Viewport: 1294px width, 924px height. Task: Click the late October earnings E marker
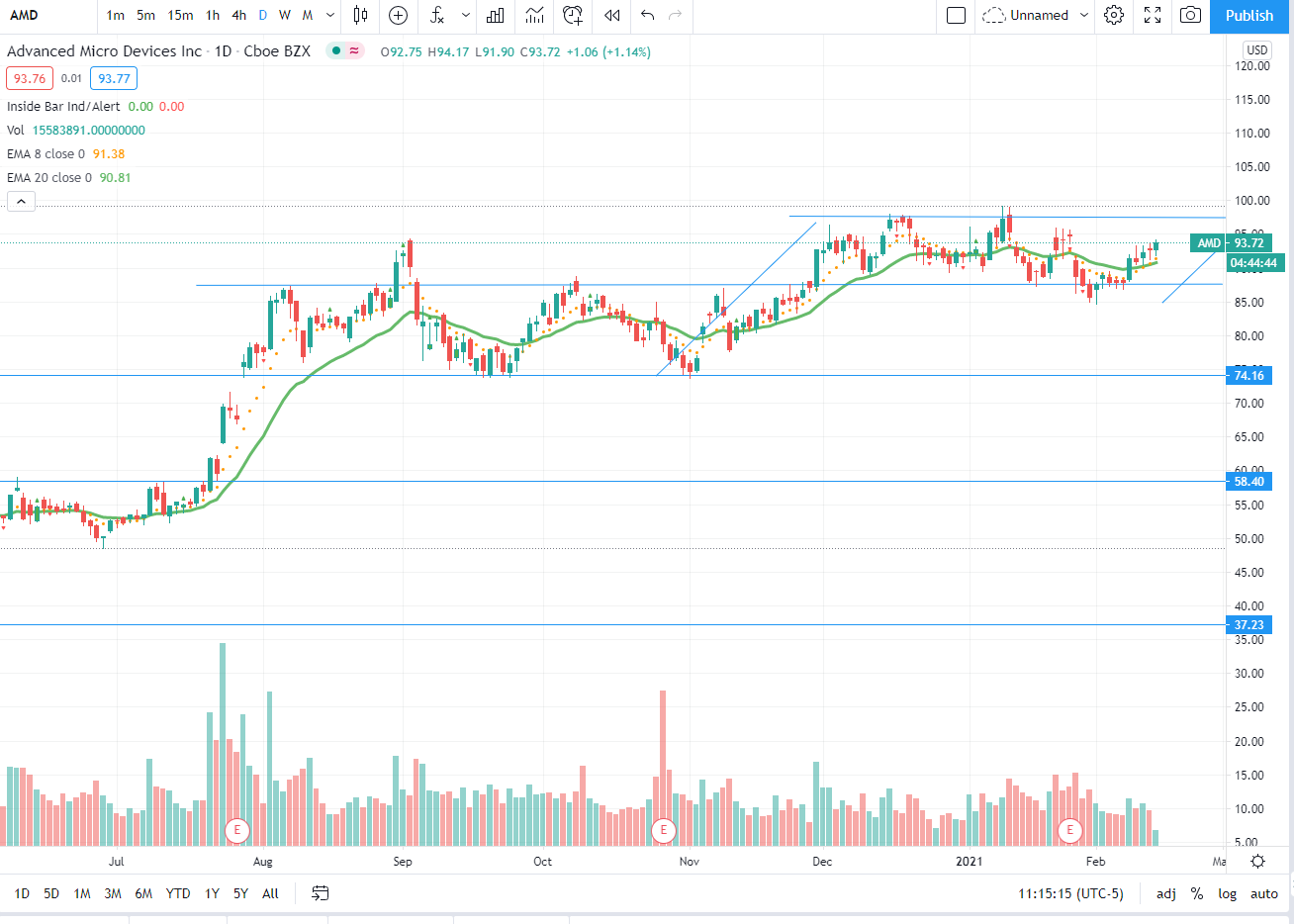[664, 830]
